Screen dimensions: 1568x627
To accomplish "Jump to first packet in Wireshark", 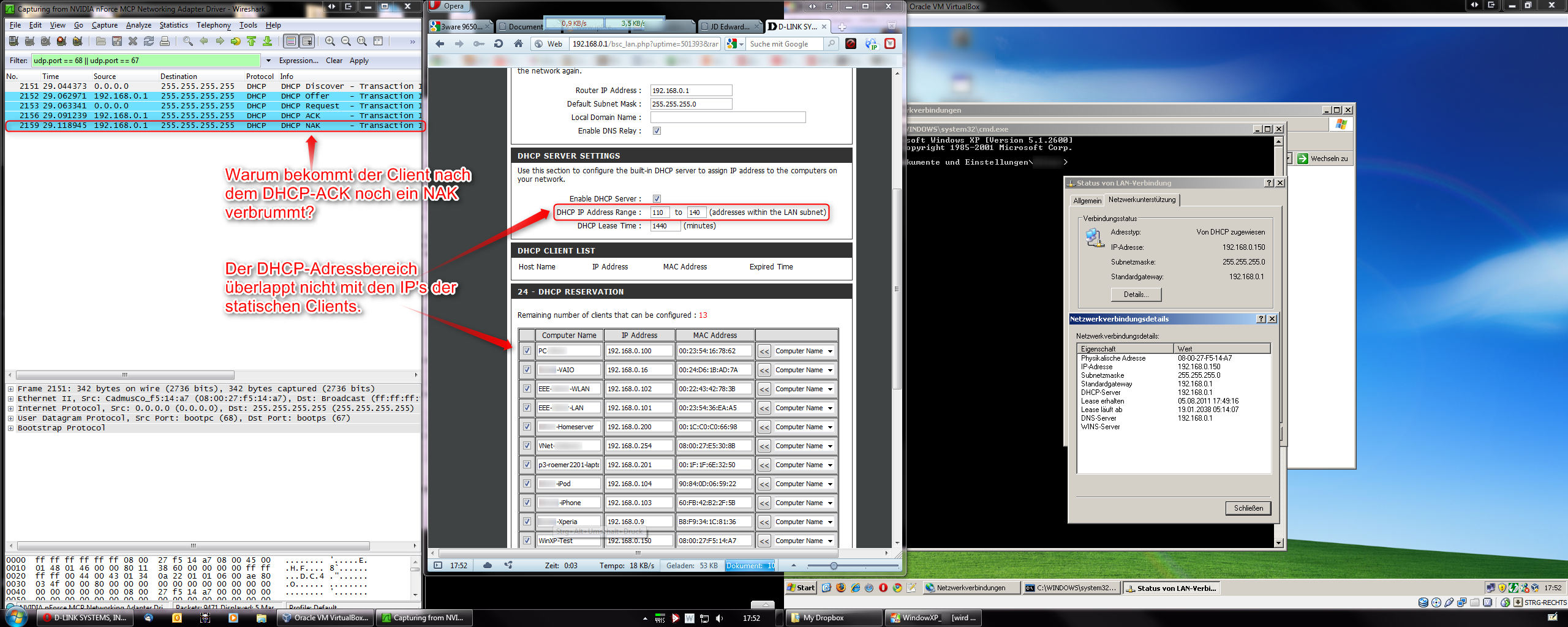I will point(252,41).
